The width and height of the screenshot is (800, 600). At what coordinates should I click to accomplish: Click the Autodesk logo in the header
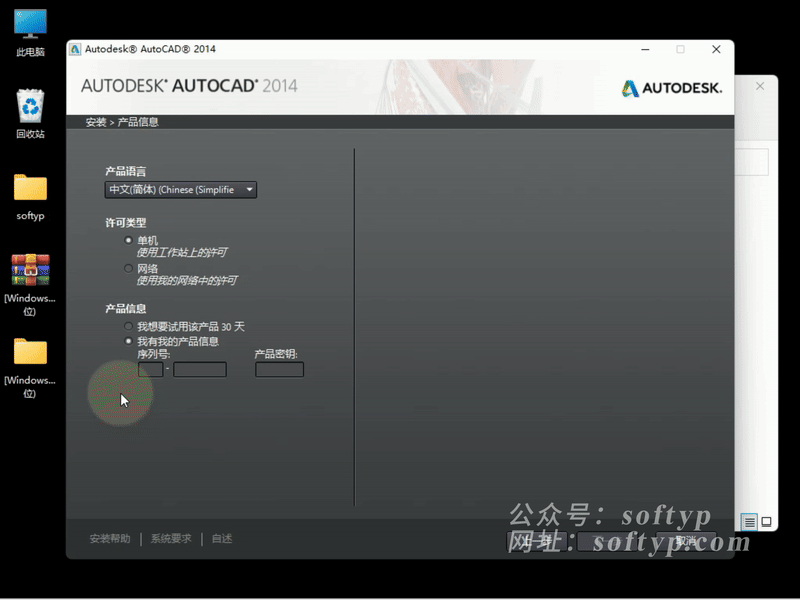pyautogui.click(x=671, y=88)
